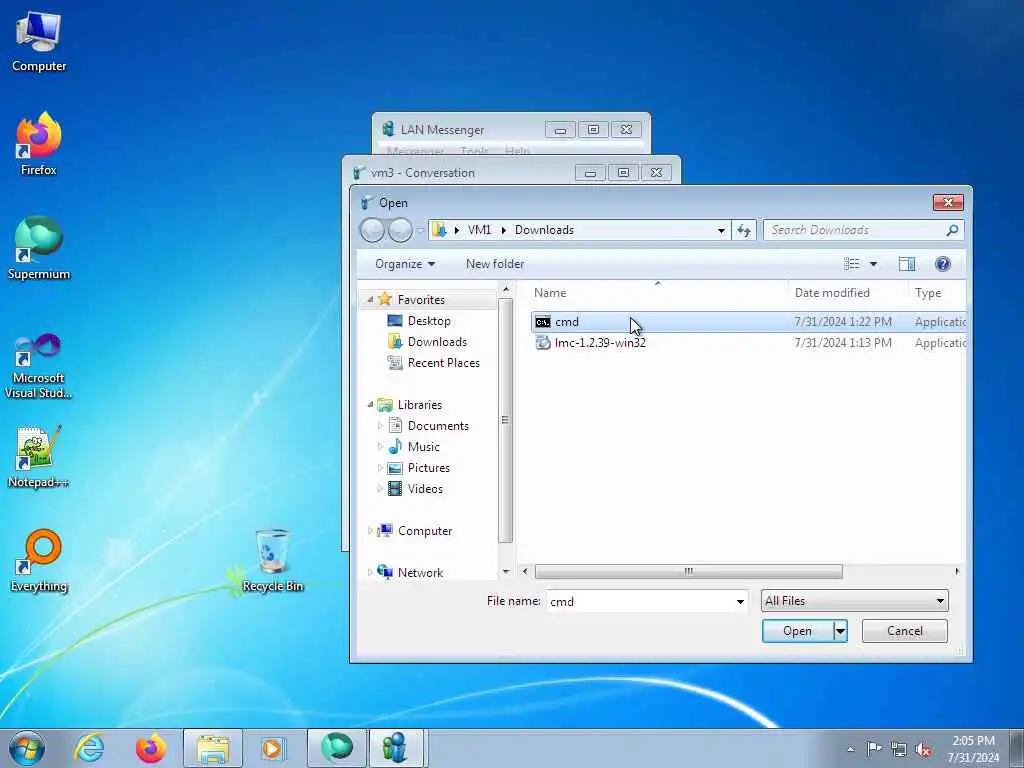
Task: Click the file list scroll right arrow
Action: 957,571
